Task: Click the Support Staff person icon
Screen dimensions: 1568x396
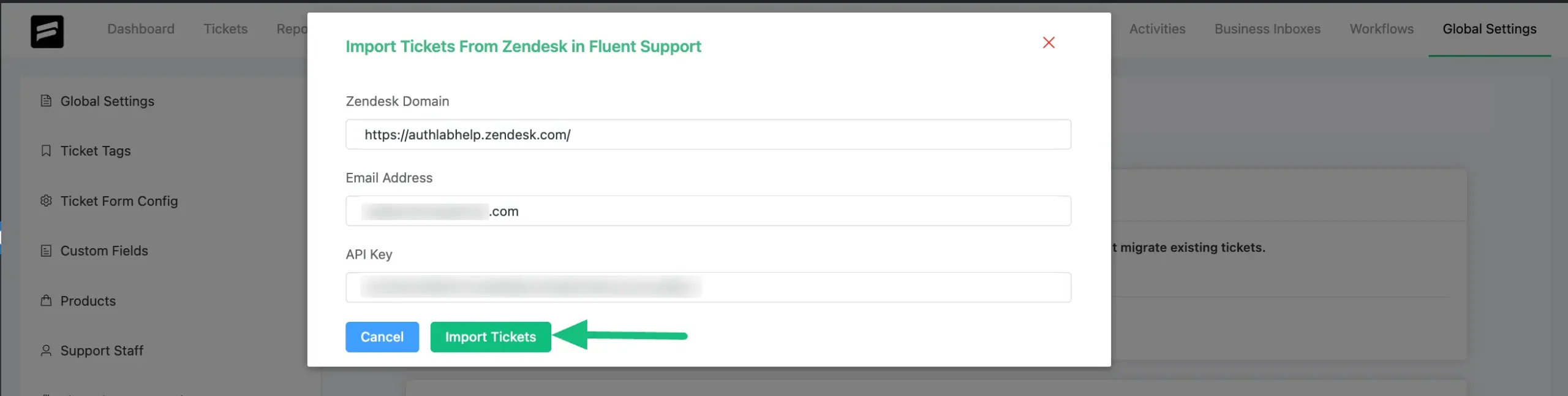Action: [46, 351]
